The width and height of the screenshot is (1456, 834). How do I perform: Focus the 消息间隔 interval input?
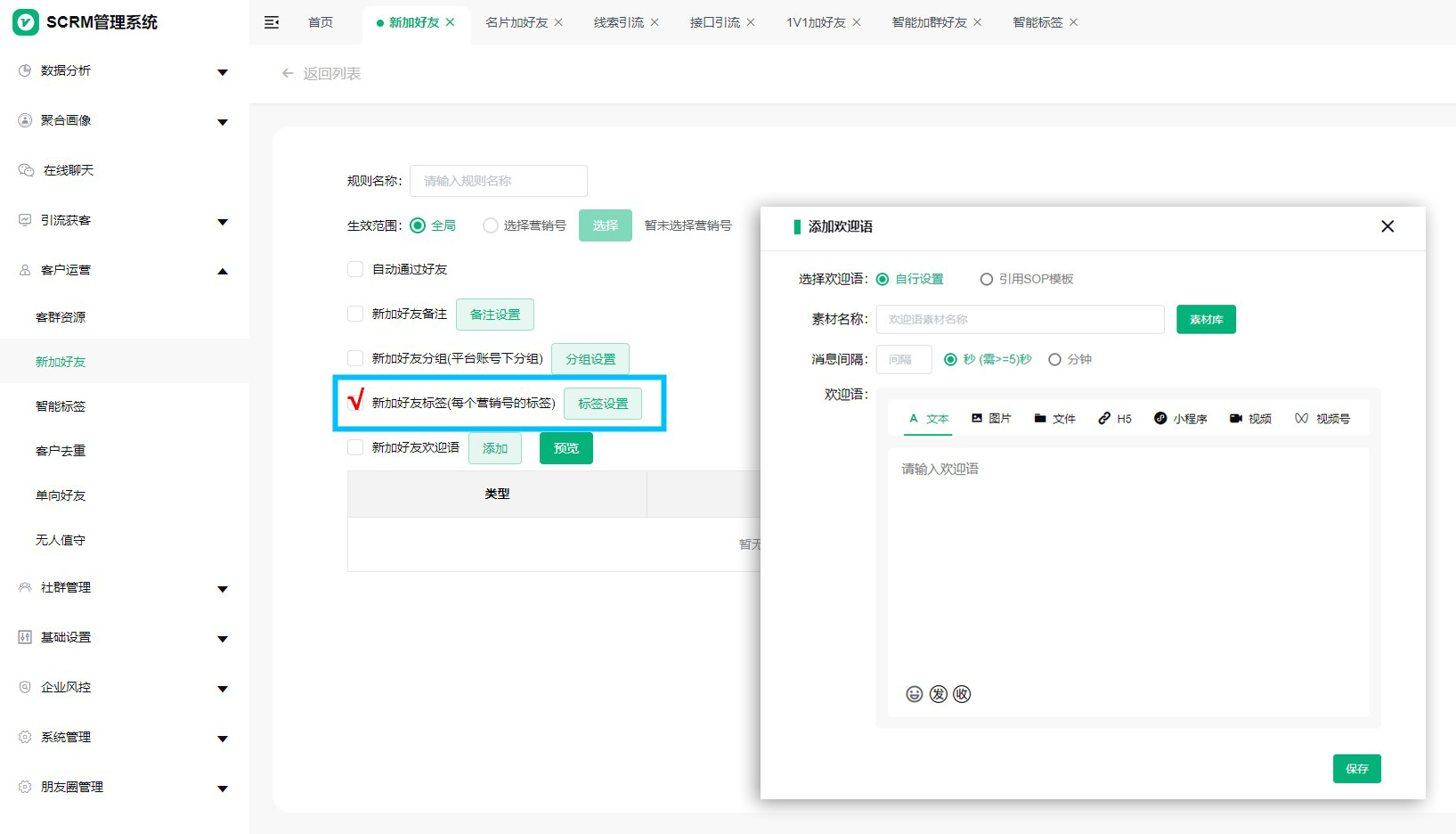coord(904,359)
